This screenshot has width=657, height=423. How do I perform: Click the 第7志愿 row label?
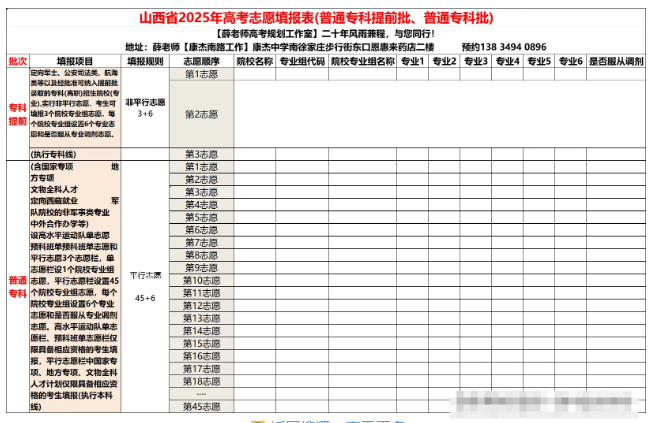[x=202, y=242]
